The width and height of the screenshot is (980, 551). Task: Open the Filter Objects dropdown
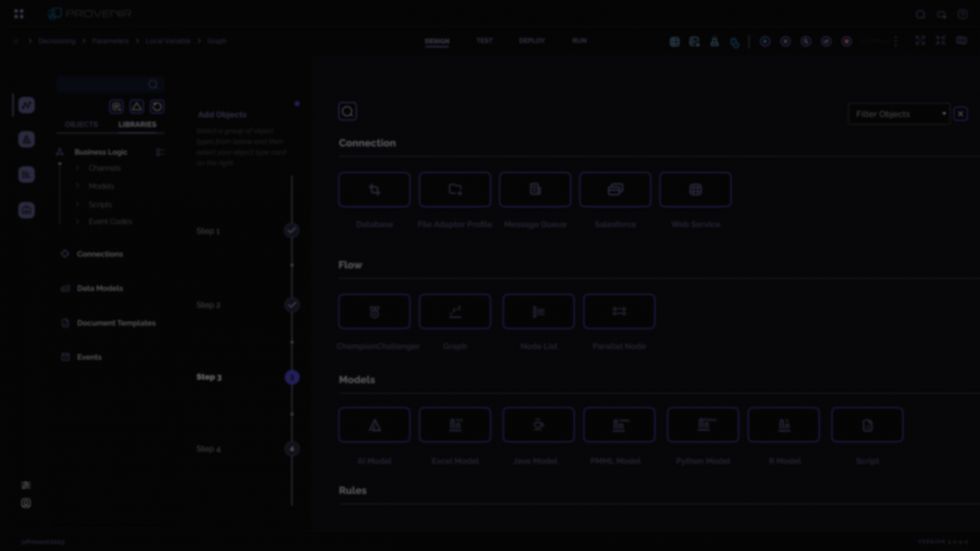899,114
